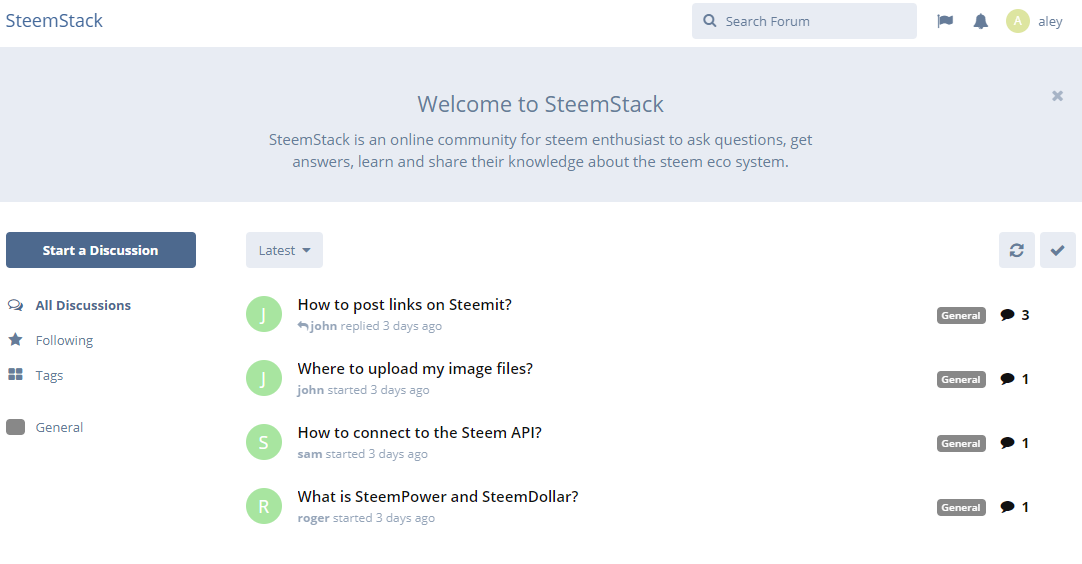This screenshot has height=564, width=1082.
Task: Click the General tag color swatch in sidebar
Action: click(15, 427)
